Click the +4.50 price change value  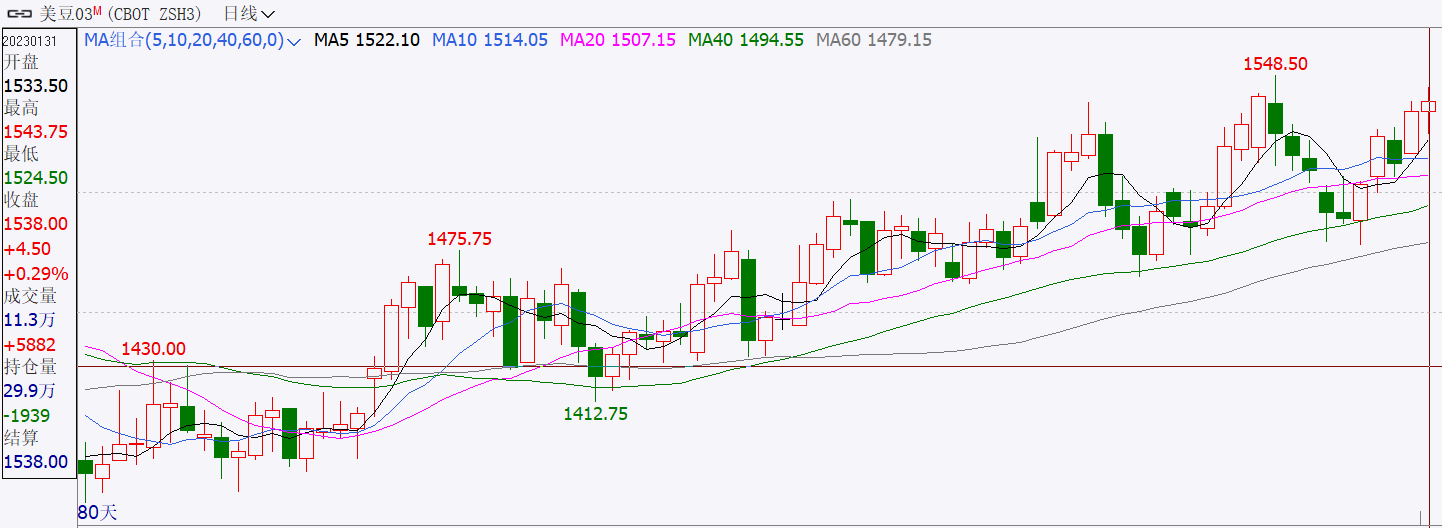coord(27,249)
